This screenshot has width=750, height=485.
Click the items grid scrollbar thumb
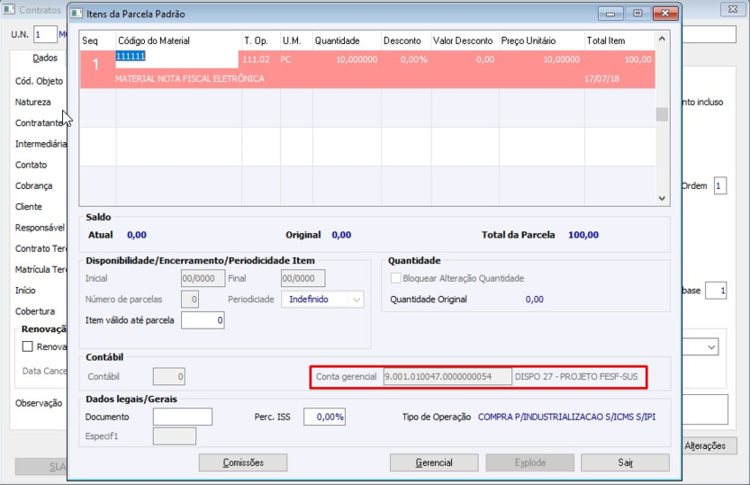(662, 114)
